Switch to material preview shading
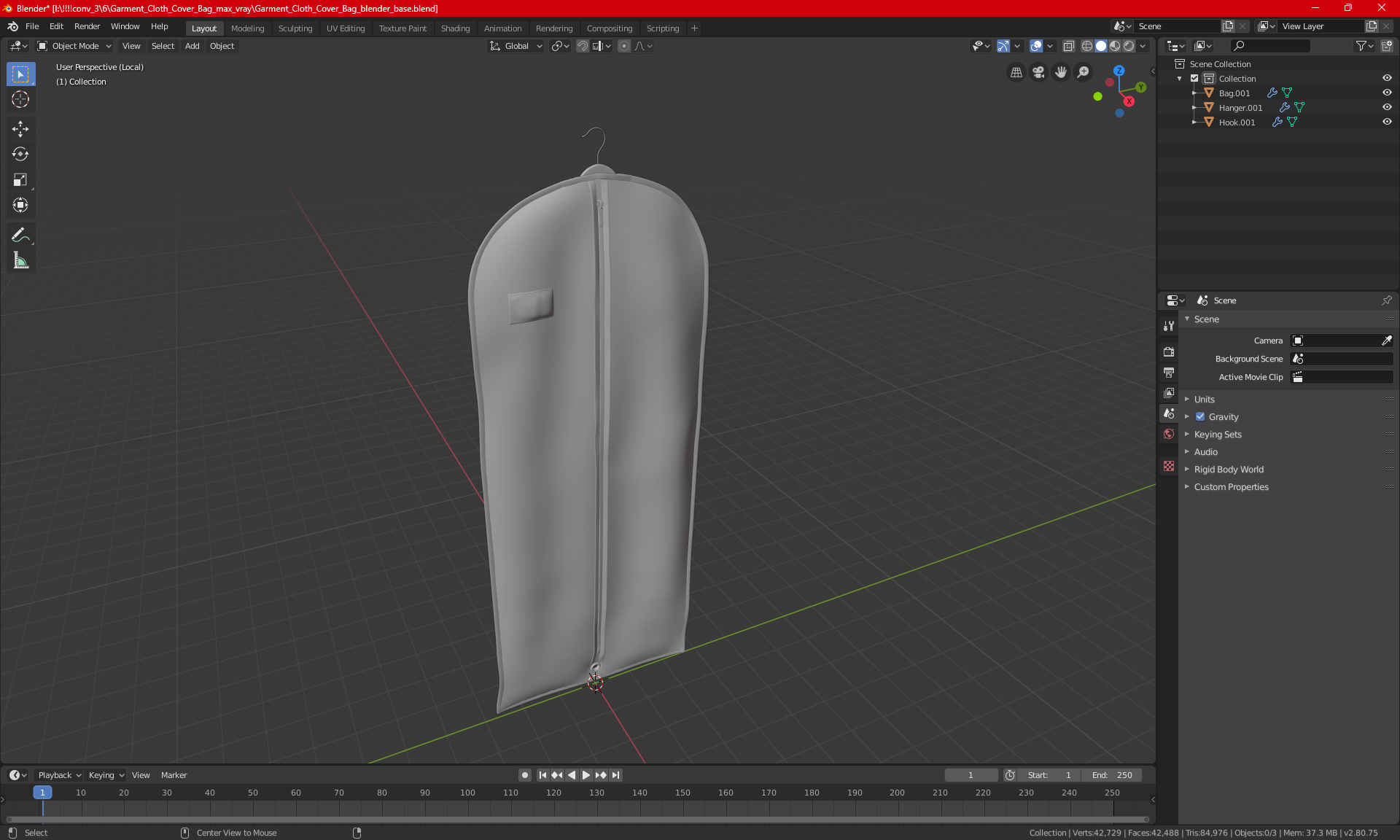 point(1115,46)
